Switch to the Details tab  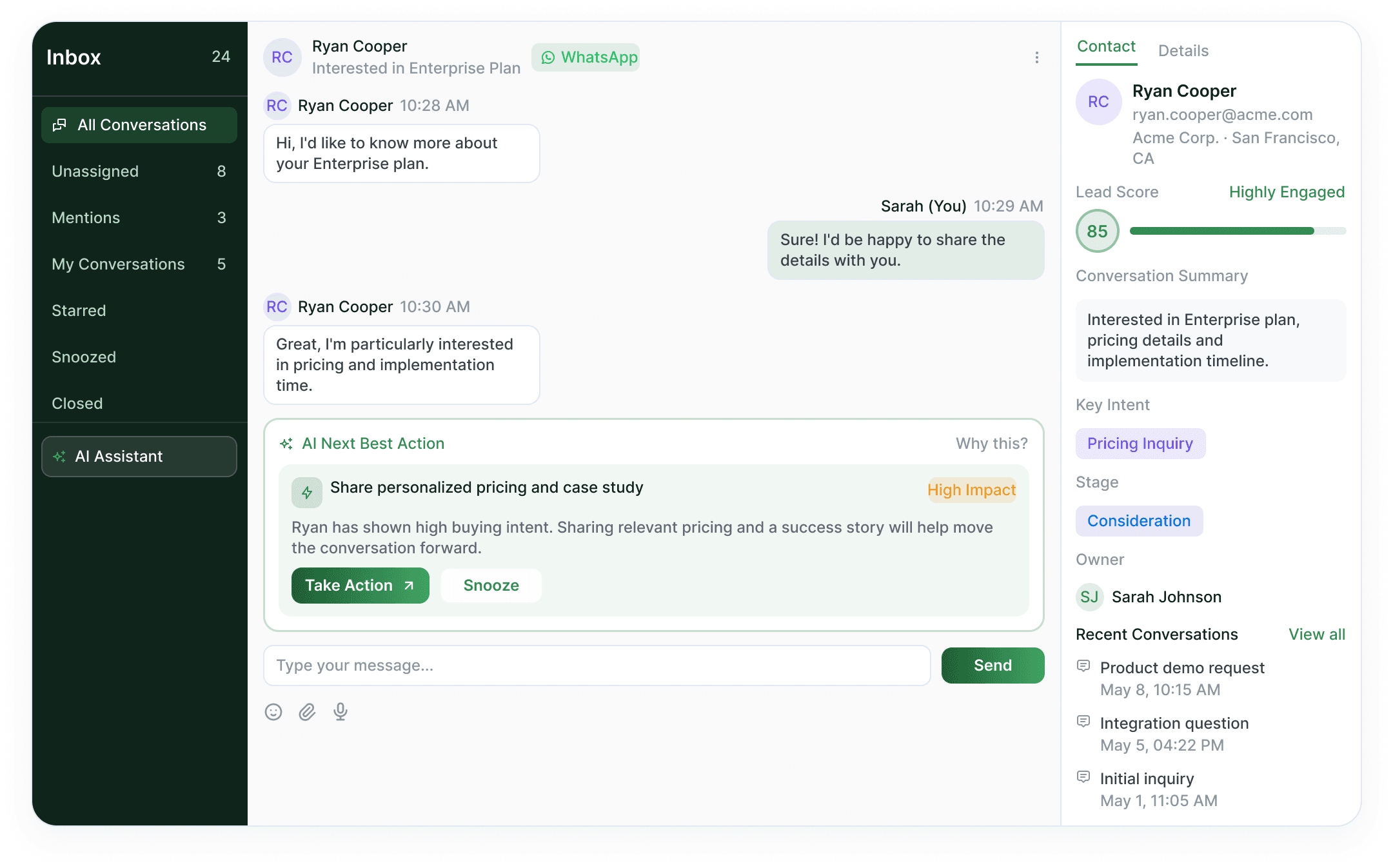point(1183,51)
